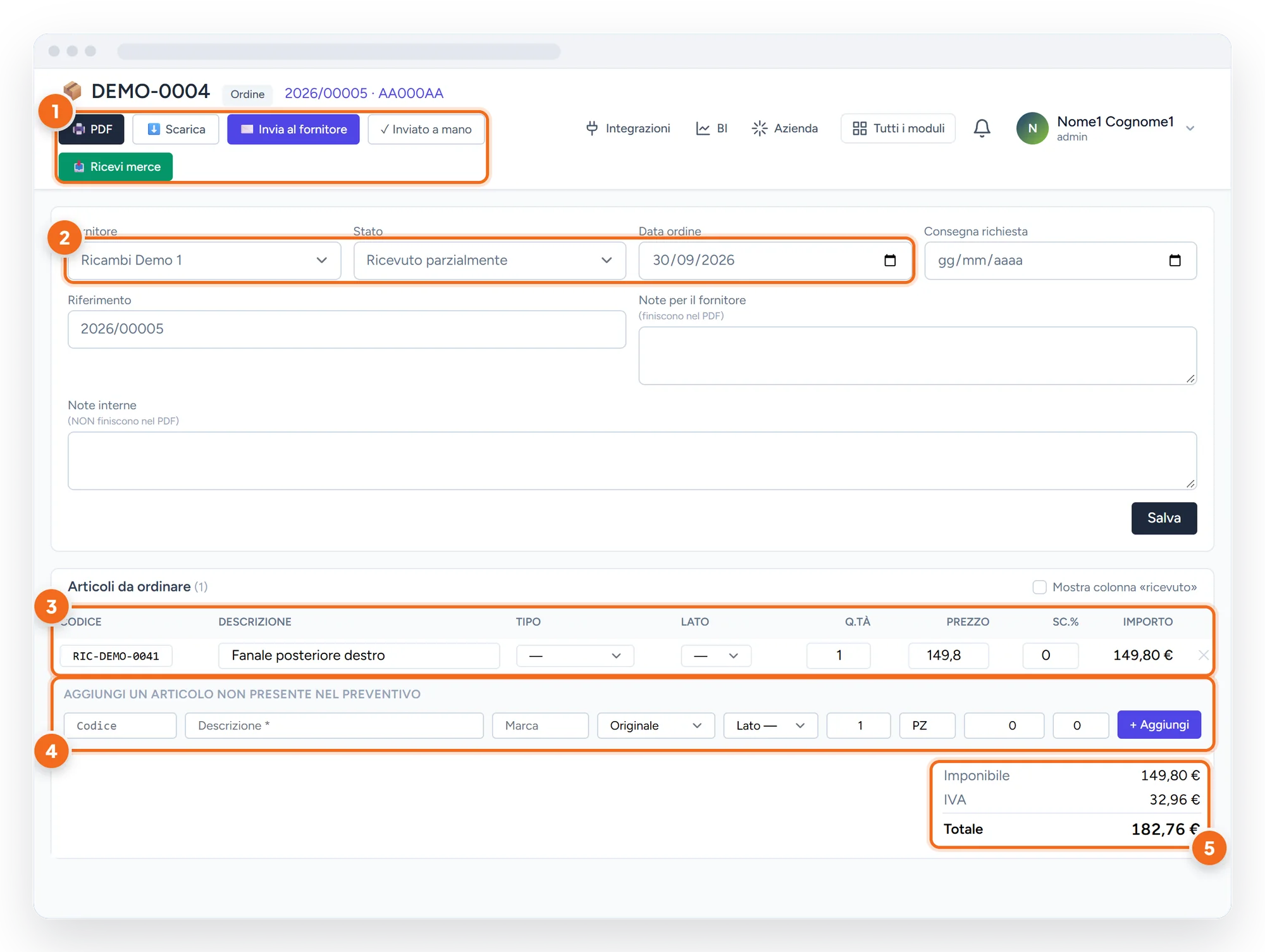This screenshot has height=952, width=1265.
Task: Save order with Salva button
Action: click(x=1164, y=518)
